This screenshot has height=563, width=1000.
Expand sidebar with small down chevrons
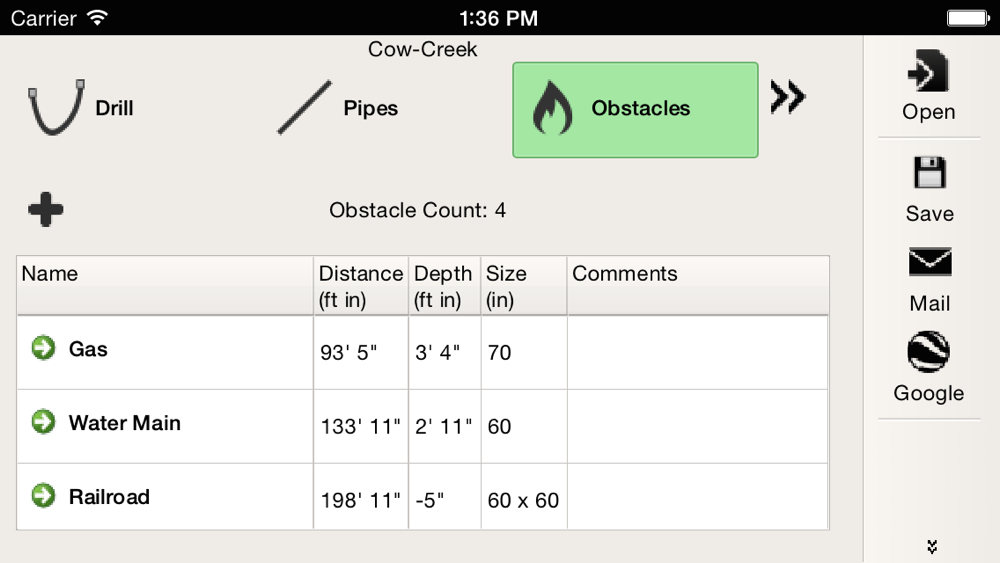932,546
